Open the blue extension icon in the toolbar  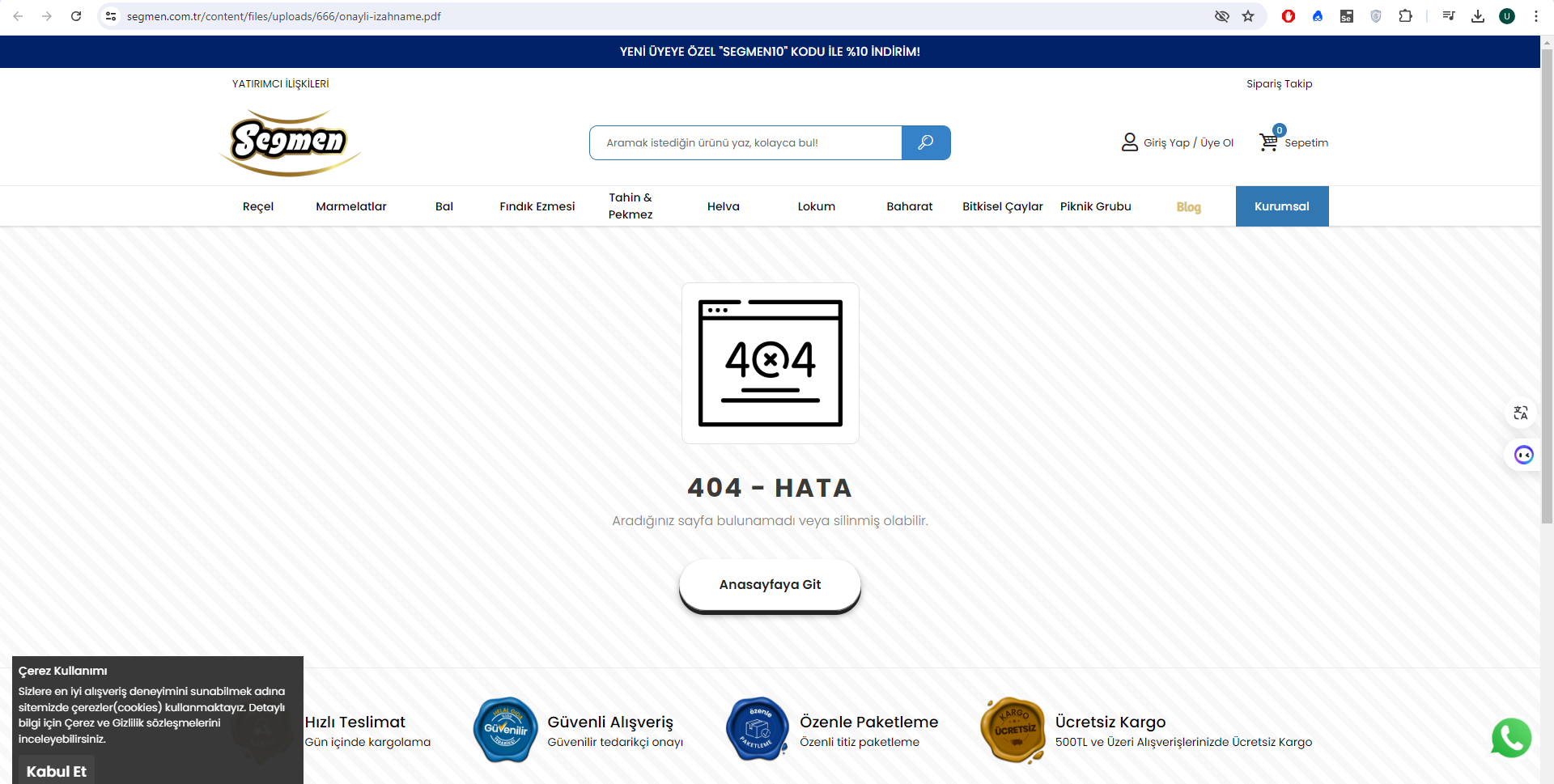pyautogui.click(x=1318, y=16)
